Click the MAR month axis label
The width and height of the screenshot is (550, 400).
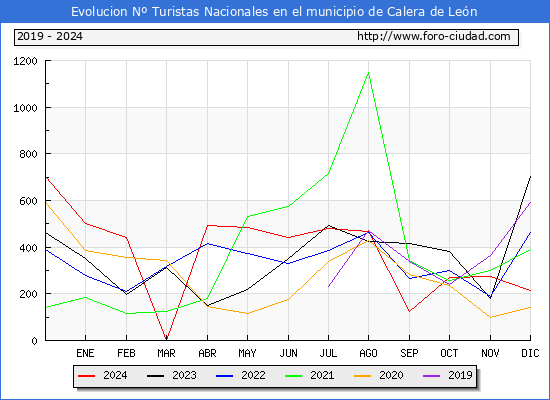coord(166,353)
